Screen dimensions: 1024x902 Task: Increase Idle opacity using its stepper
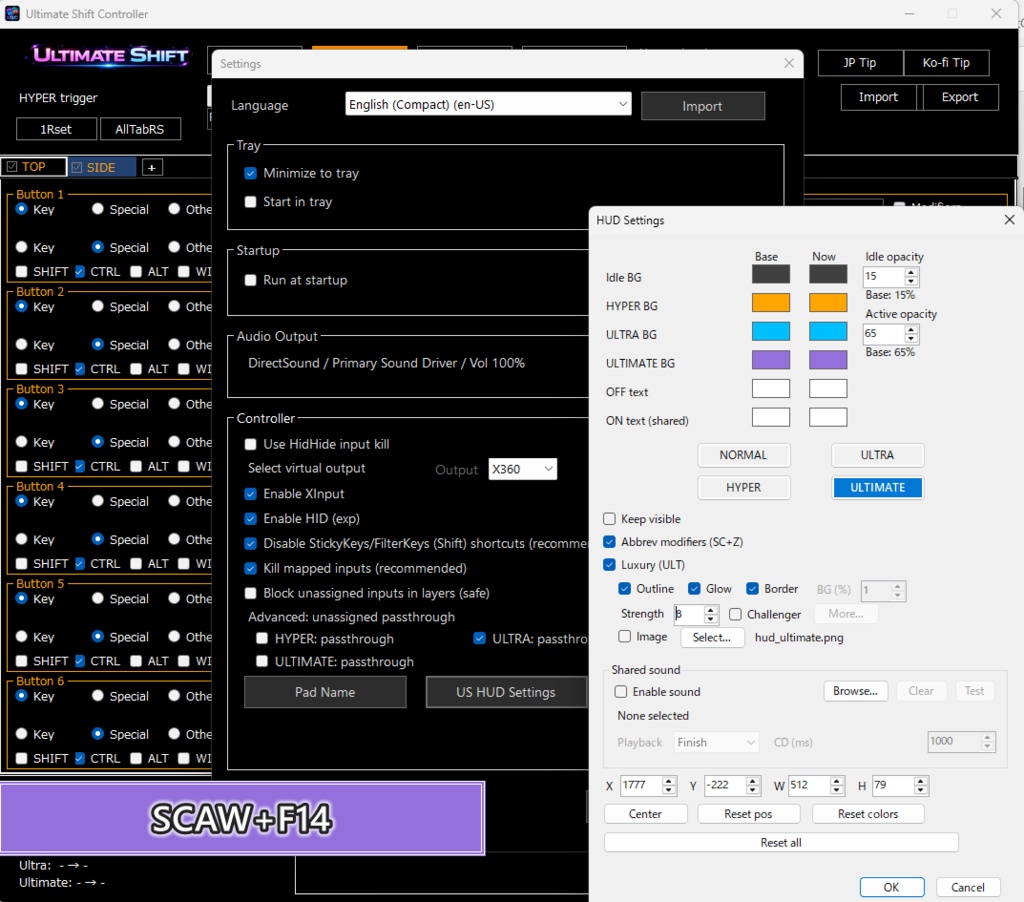point(910,271)
